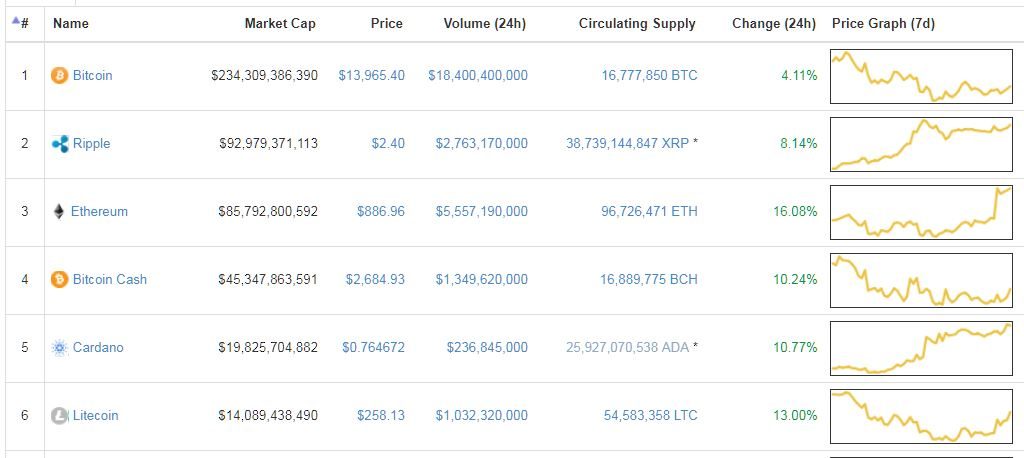Click the Bitcoin Cash logo icon
Viewport: 1024px width, 458px height.
(60, 280)
